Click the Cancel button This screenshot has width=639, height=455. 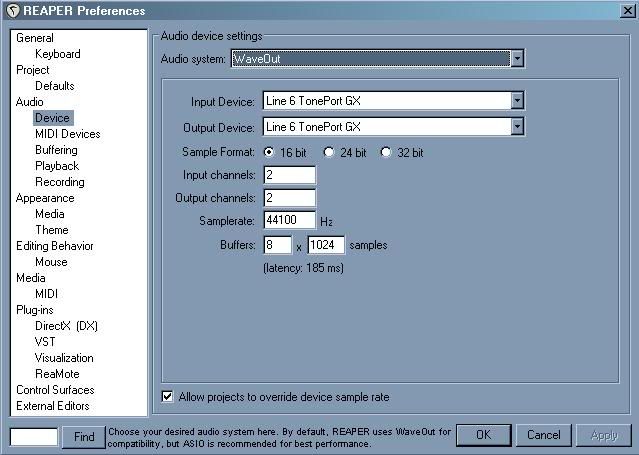(544, 435)
